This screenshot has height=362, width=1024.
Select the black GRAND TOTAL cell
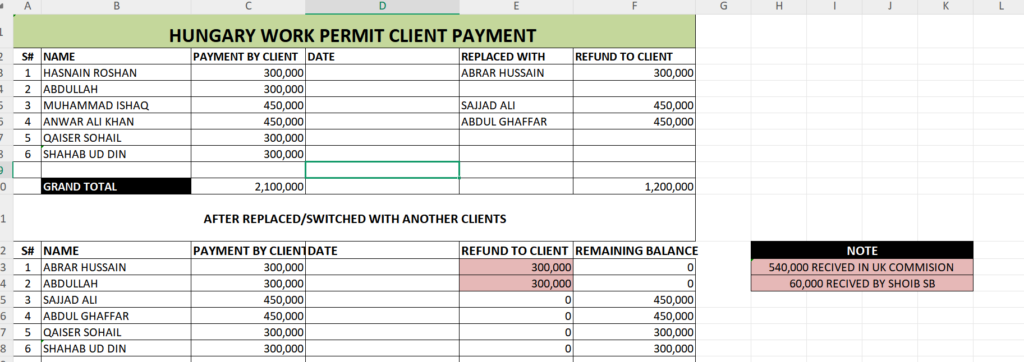[116, 186]
